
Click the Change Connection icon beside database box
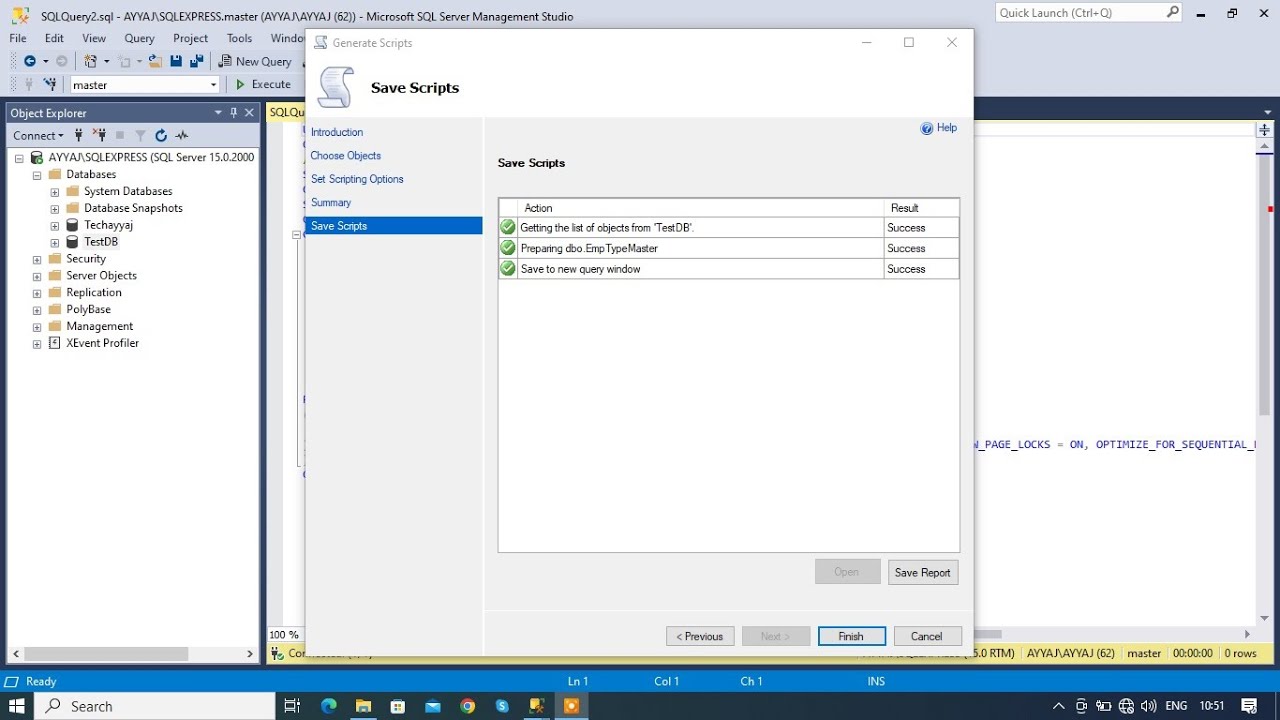(x=49, y=85)
